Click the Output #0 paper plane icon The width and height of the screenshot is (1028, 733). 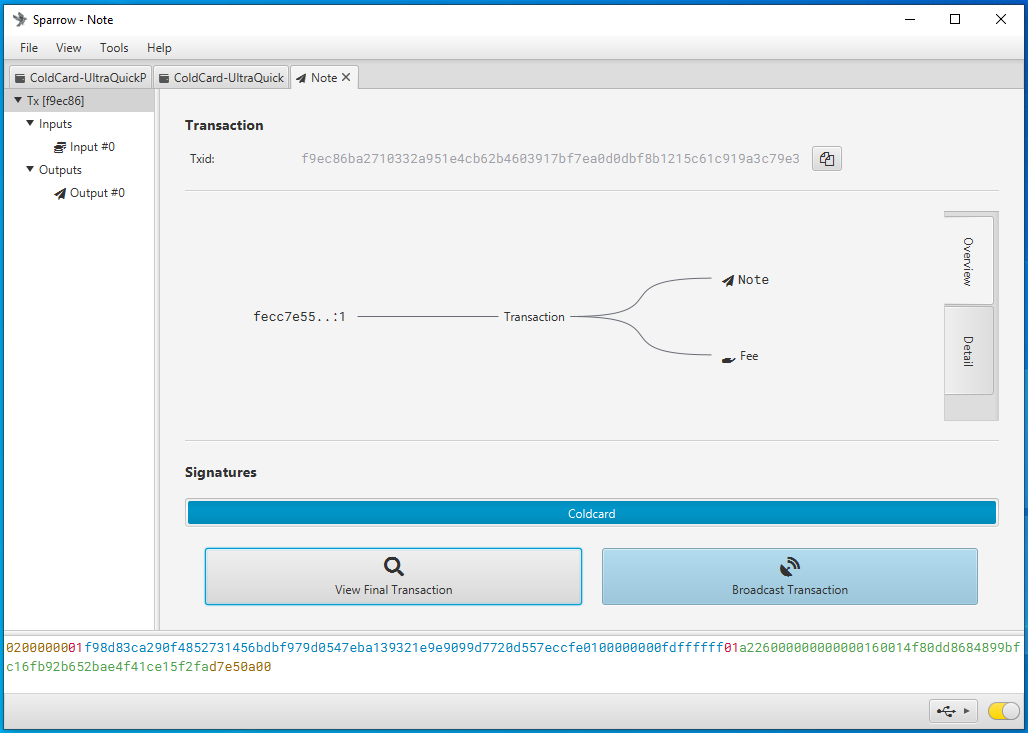(60, 193)
